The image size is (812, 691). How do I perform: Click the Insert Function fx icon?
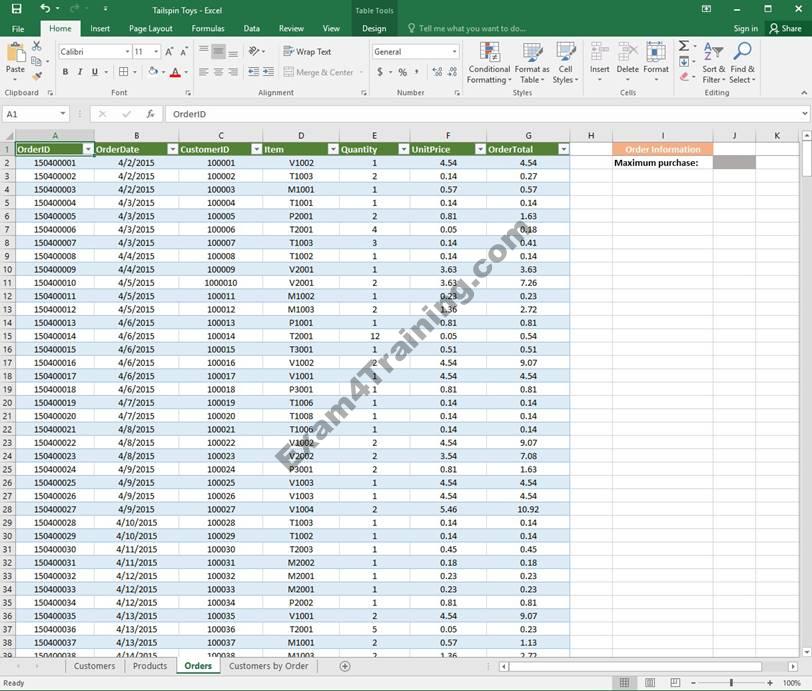coord(150,114)
